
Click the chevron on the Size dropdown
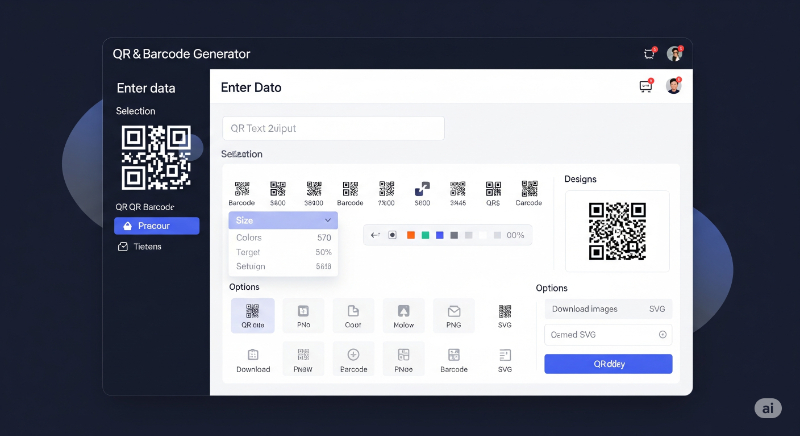click(x=328, y=220)
